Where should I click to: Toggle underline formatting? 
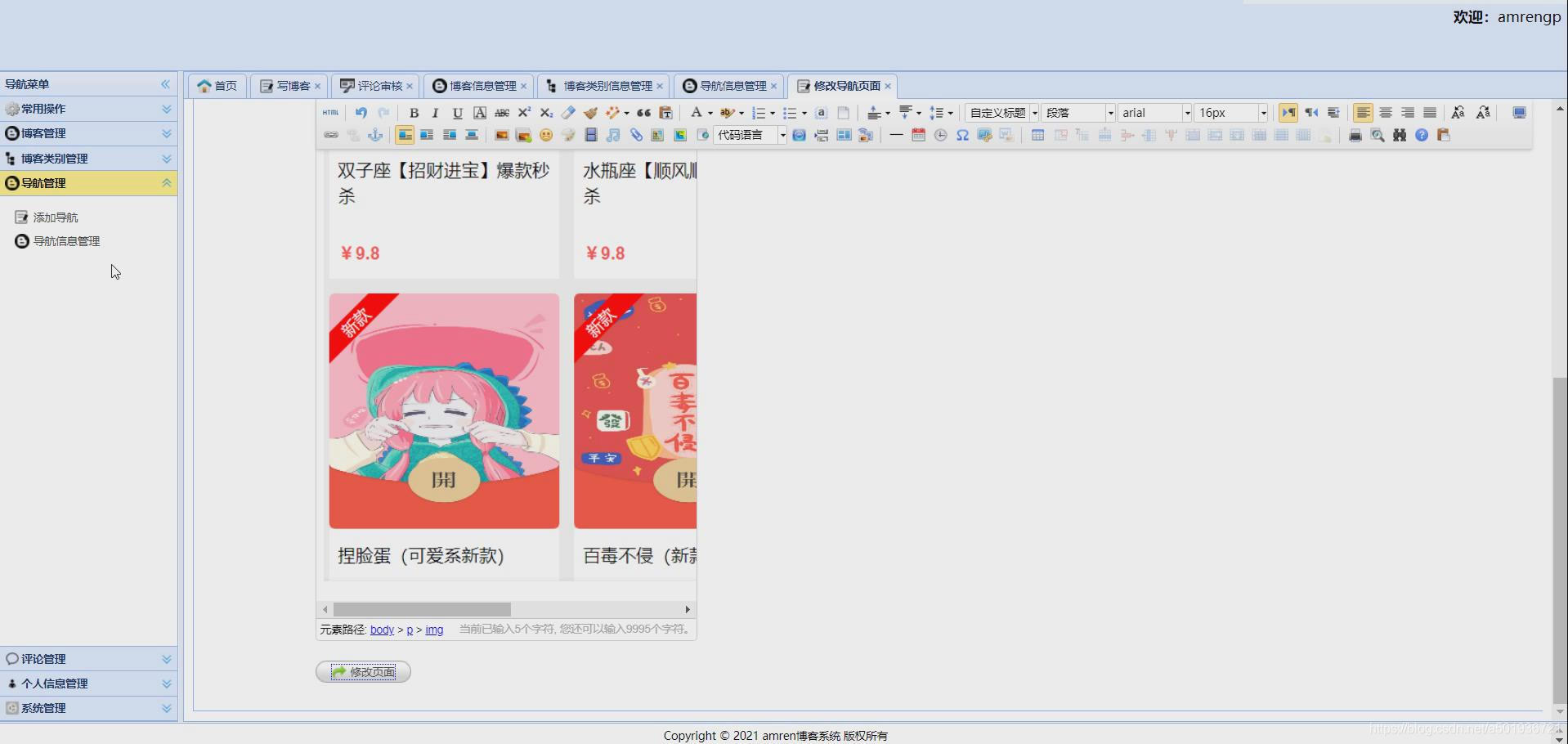pos(457,112)
